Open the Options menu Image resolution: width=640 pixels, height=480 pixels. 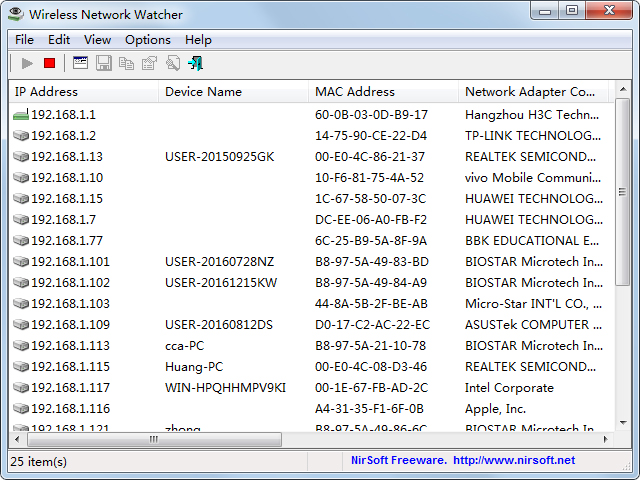[148, 40]
